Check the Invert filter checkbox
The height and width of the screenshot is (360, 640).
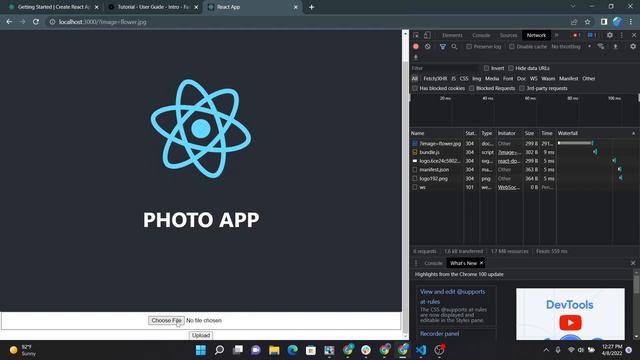coord(486,68)
